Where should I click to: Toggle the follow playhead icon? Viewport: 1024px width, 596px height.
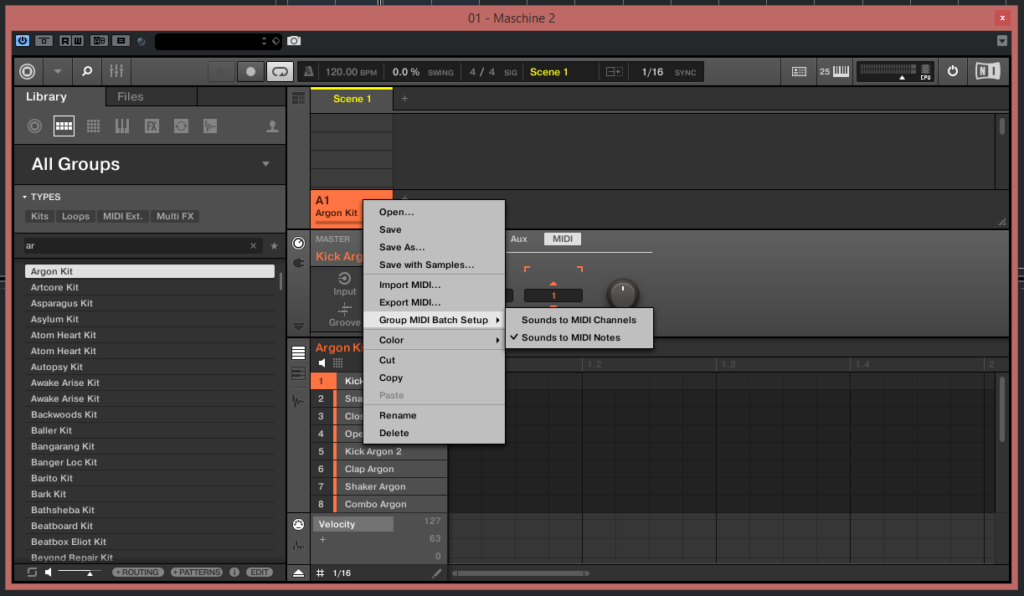[x=614, y=72]
